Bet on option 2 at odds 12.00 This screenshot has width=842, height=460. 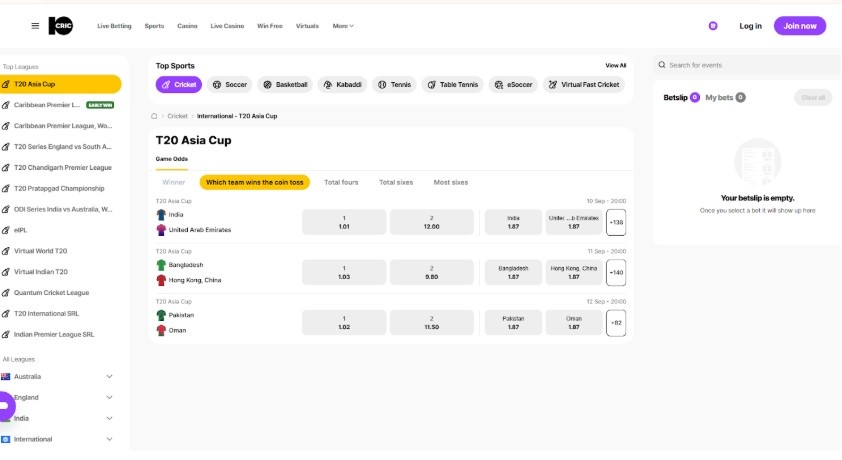[x=431, y=222]
